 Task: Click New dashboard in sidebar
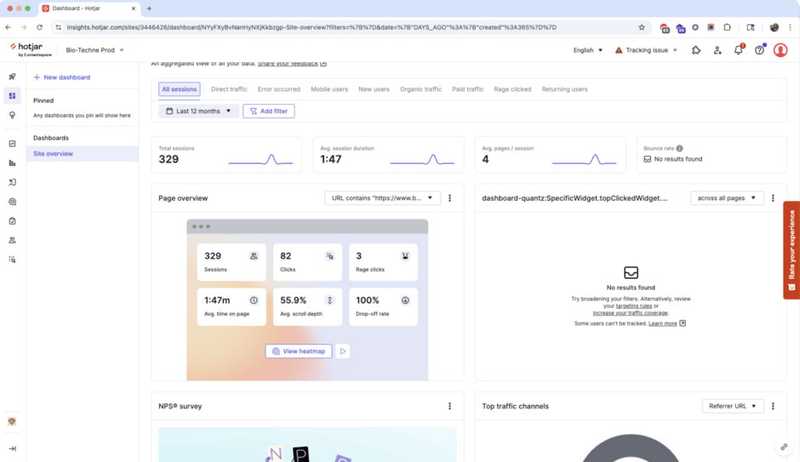(x=62, y=78)
